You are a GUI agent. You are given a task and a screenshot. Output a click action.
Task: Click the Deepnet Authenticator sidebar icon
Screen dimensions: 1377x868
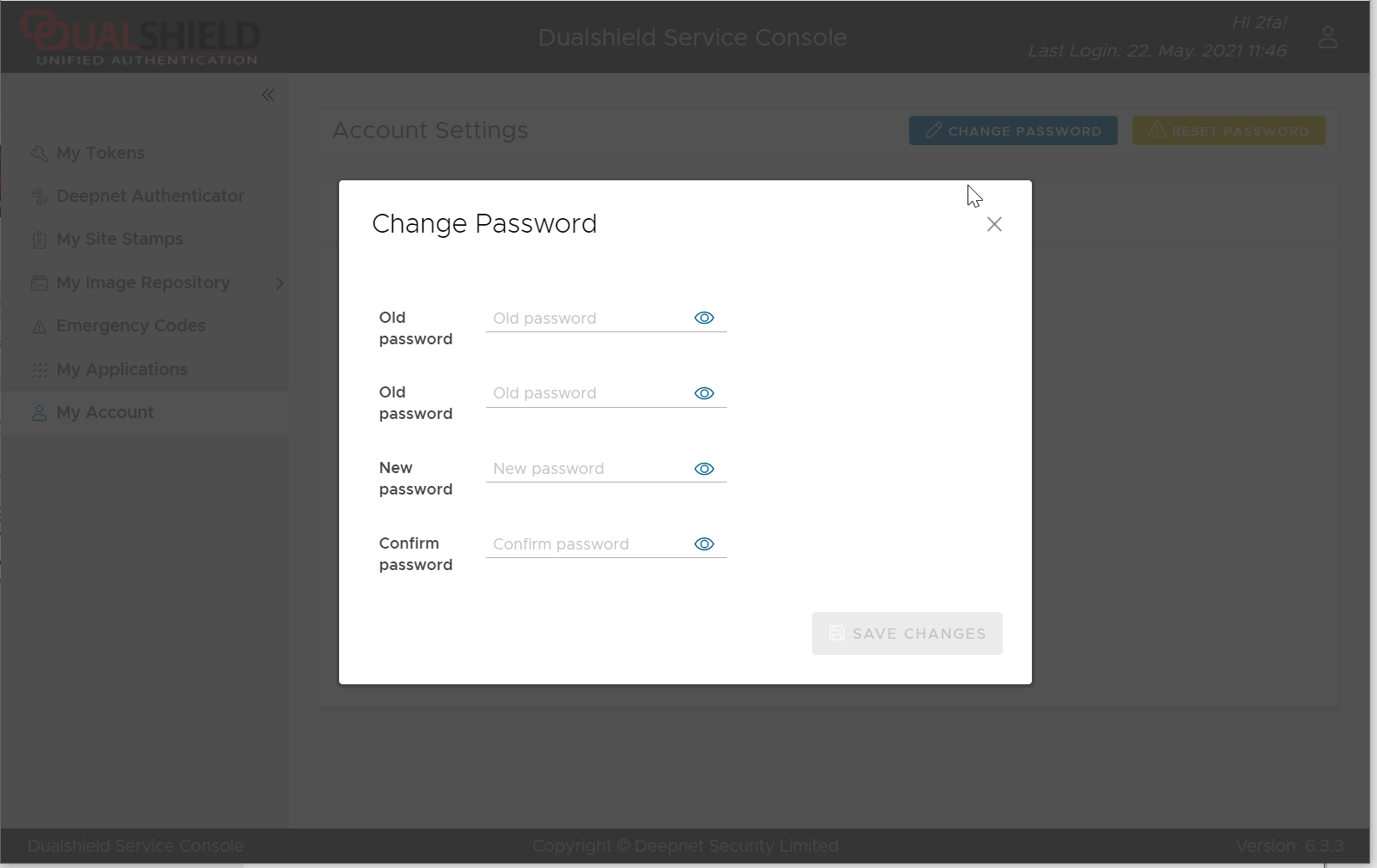(x=39, y=197)
